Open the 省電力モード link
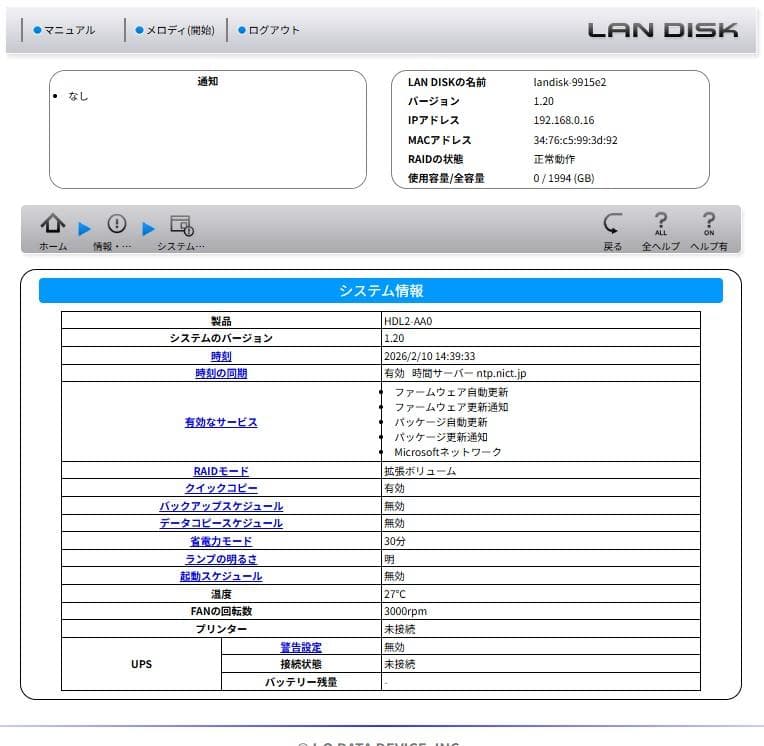Image resolution: width=764 pixels, height=746 pixels. point(221,541)
